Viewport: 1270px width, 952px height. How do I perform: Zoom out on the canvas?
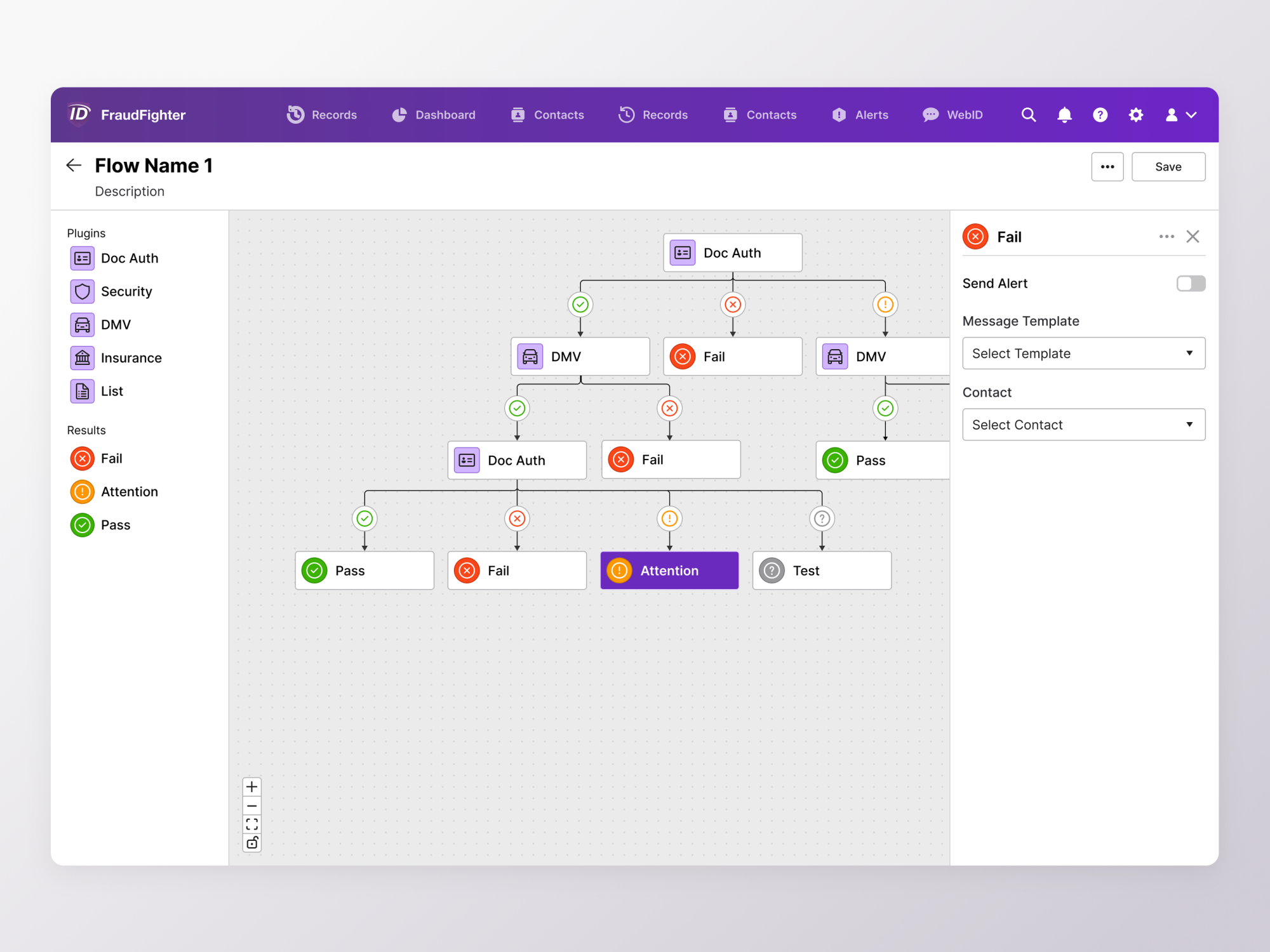[x=252, y=806]
